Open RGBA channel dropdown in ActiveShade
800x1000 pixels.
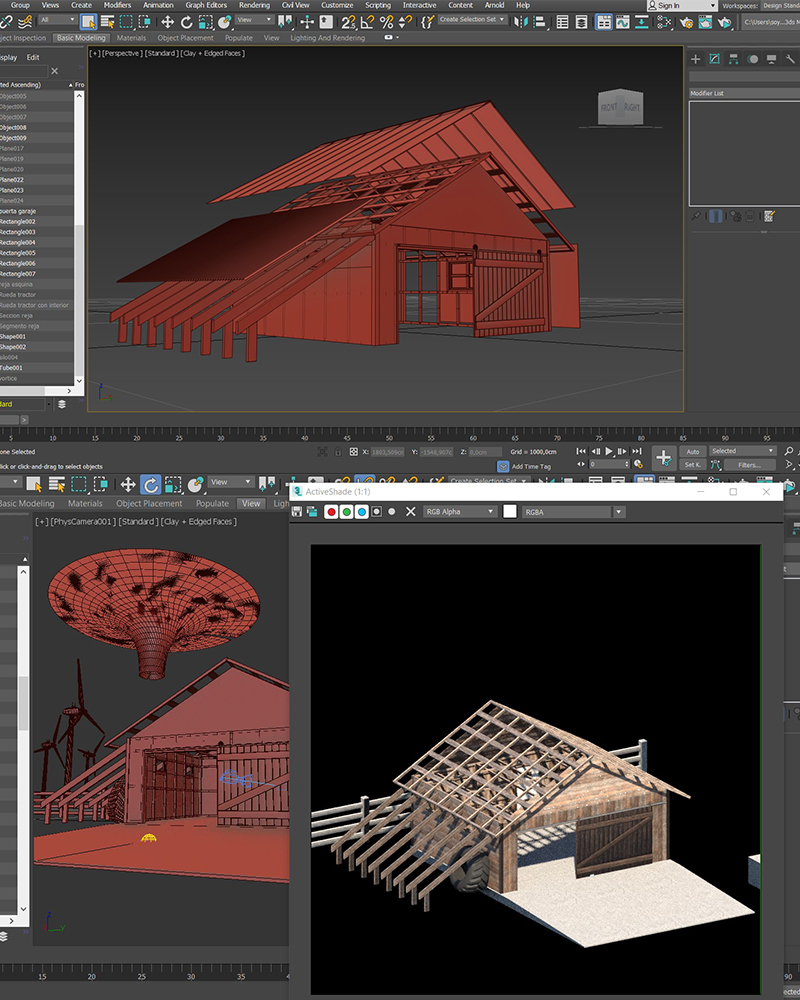572,511
